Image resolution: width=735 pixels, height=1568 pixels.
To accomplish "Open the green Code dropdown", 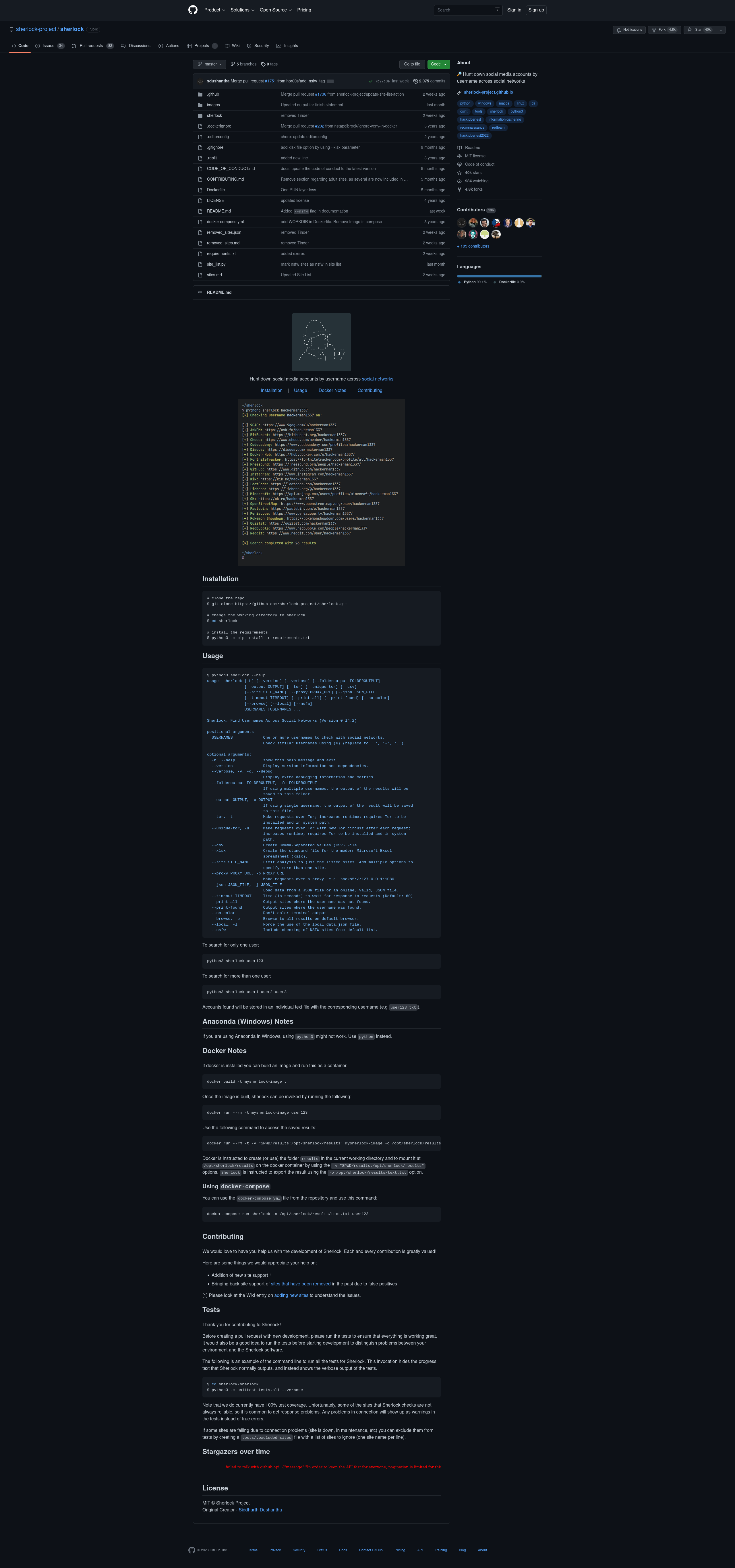I will (x=439, y=64).
